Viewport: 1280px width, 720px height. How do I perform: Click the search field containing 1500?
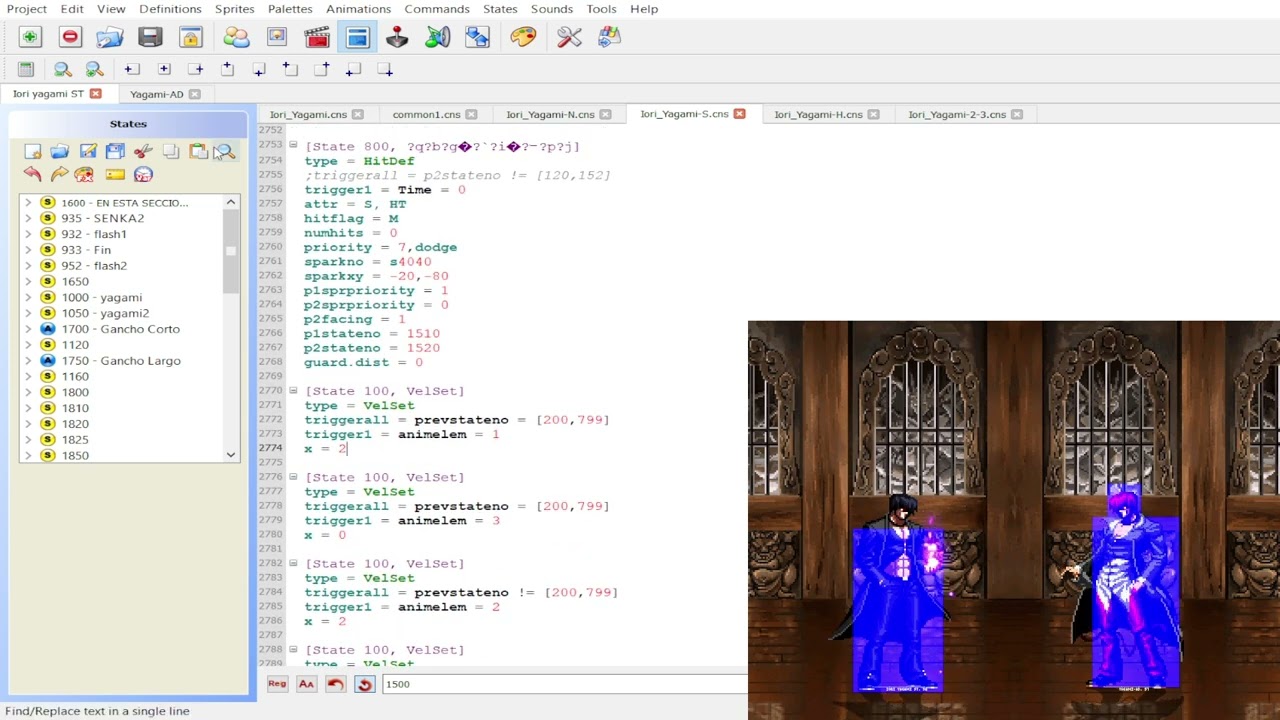(564, 684)
